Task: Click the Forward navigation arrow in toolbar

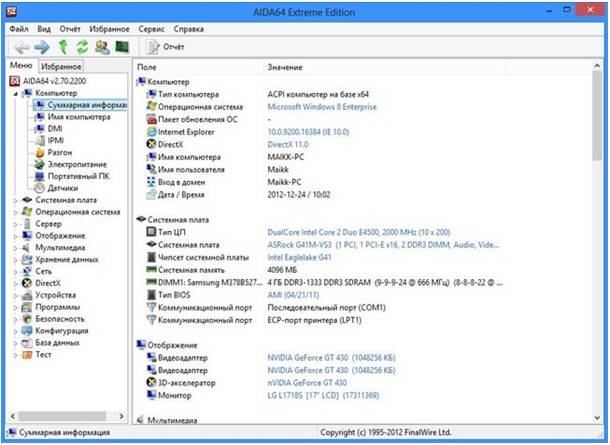Action: pos(42,46)
